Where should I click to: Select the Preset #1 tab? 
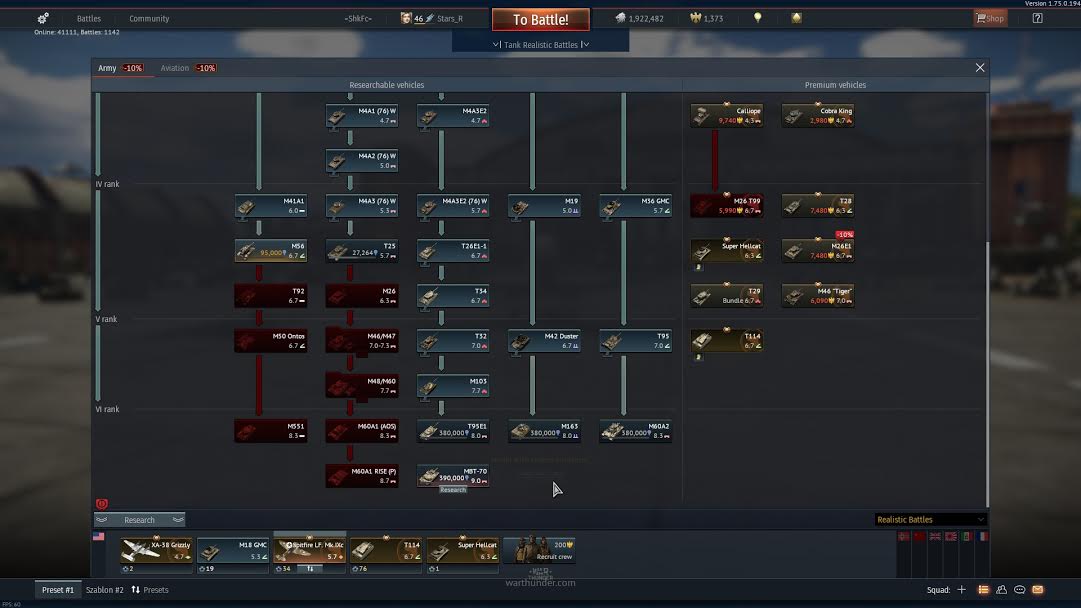58,590
